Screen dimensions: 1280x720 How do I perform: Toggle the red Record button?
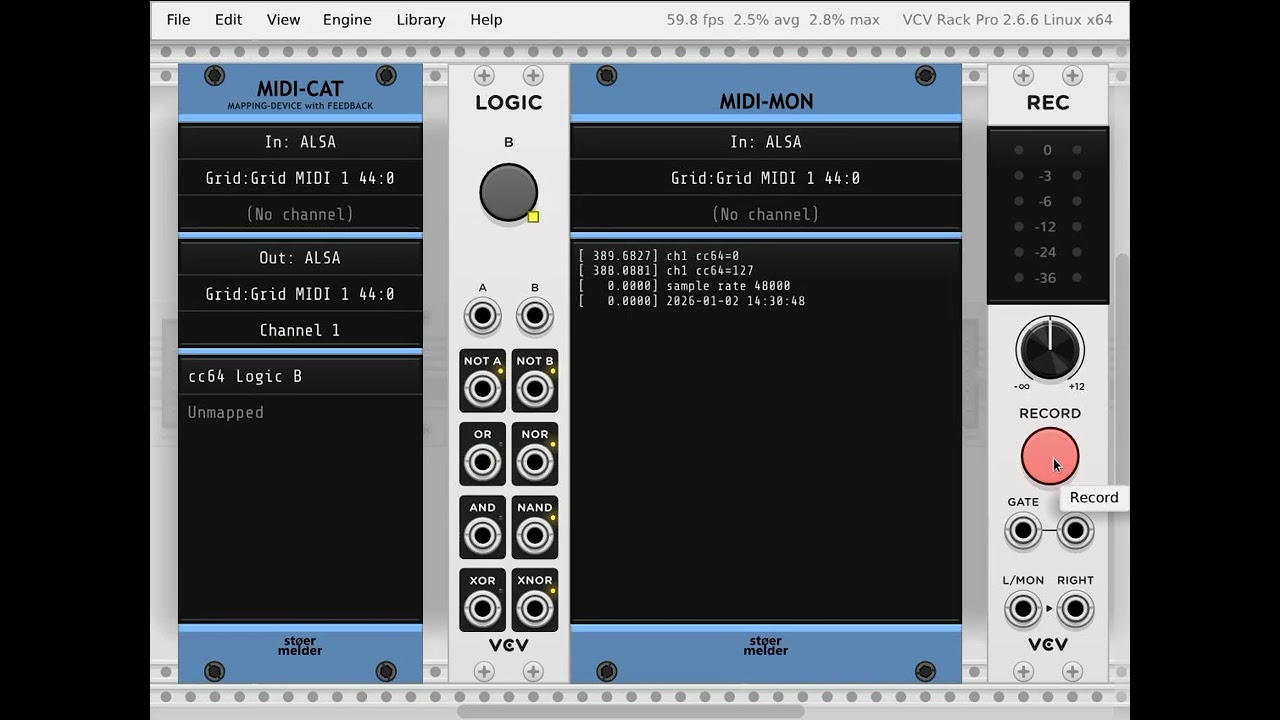pyautogui.click(x=1050, y=457)
